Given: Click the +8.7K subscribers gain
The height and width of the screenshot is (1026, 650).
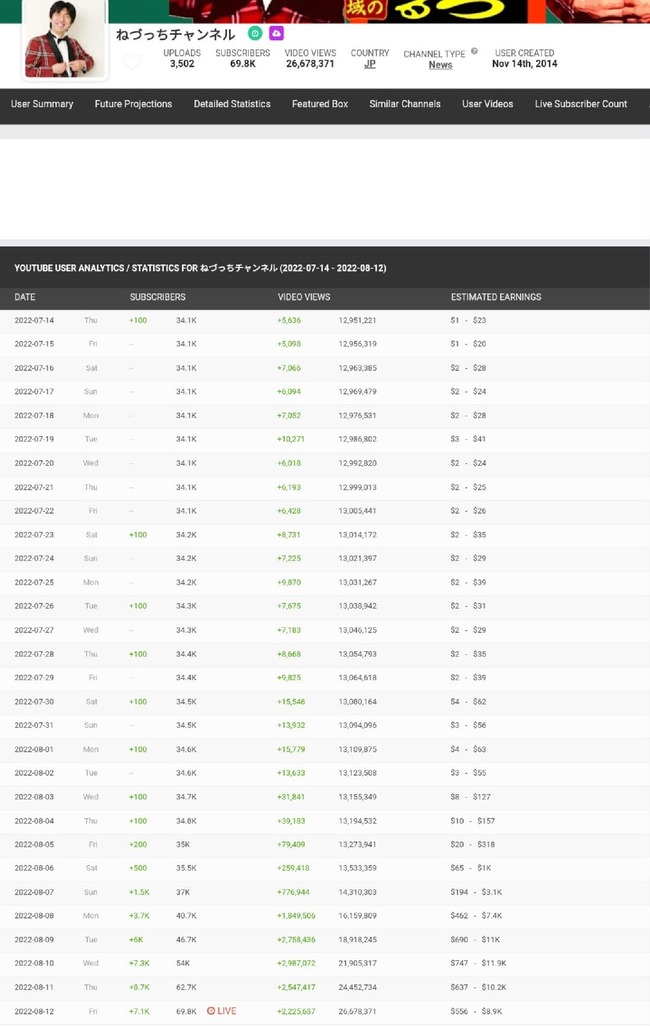Looking at the screenshot, I should (x=139, y=987).
